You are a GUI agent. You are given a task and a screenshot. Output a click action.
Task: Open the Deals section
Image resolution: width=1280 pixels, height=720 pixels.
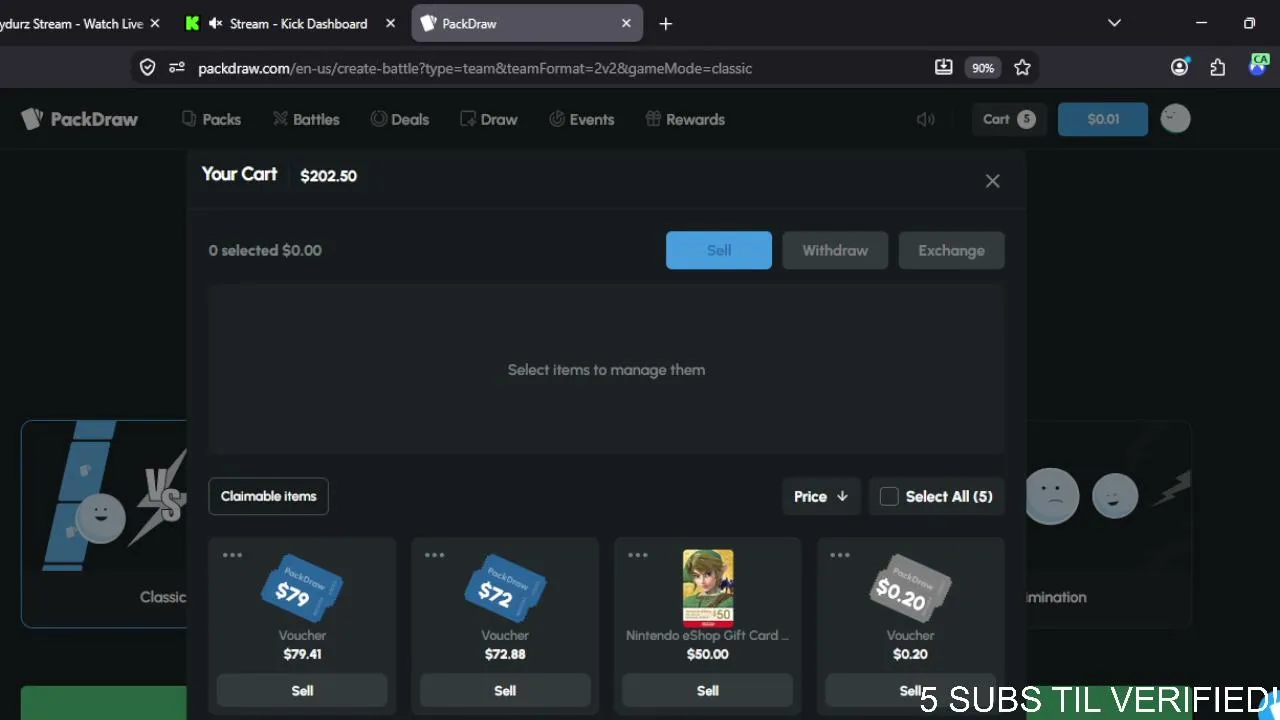click(x=400, y=119)
